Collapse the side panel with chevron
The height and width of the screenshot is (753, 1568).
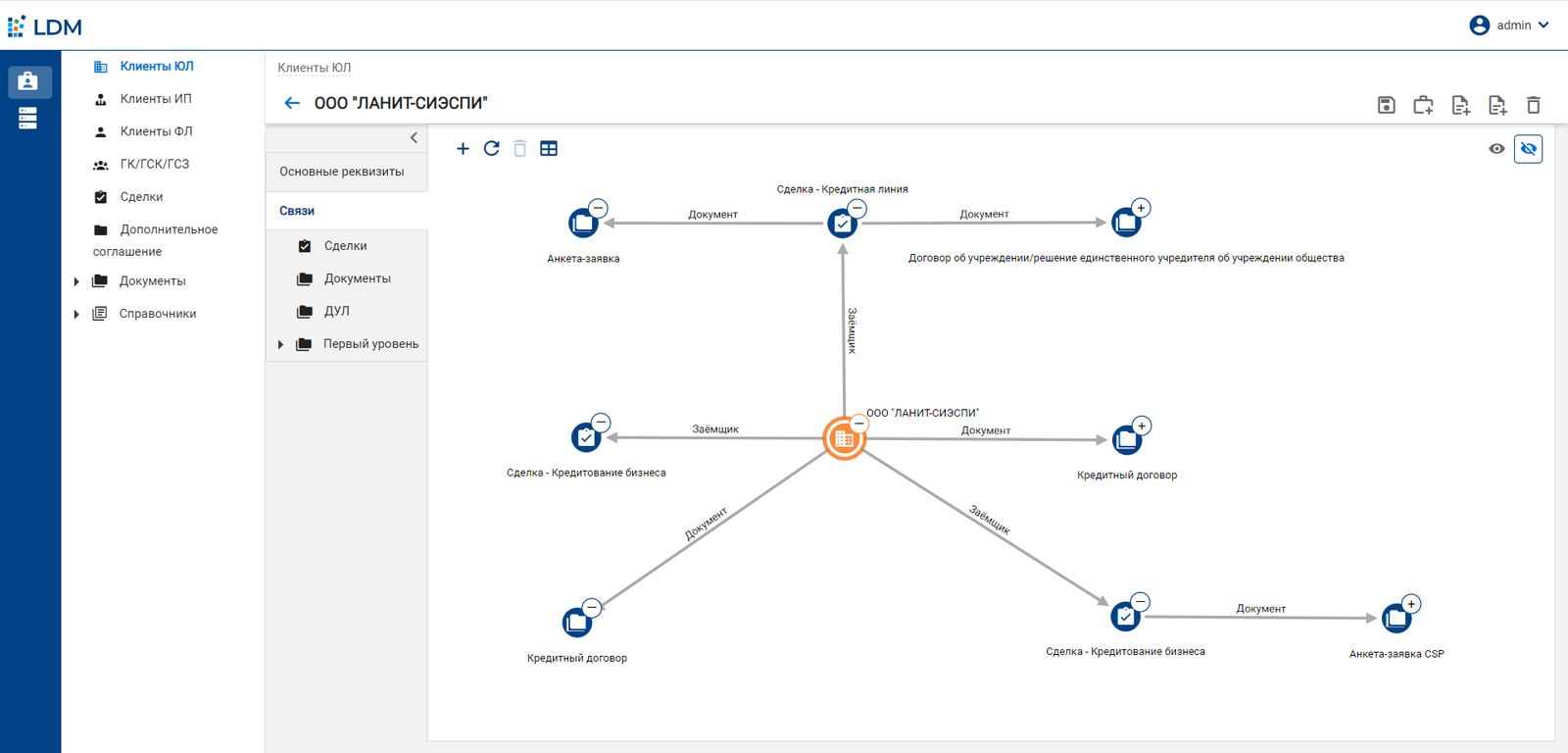[x=414, y=138]
